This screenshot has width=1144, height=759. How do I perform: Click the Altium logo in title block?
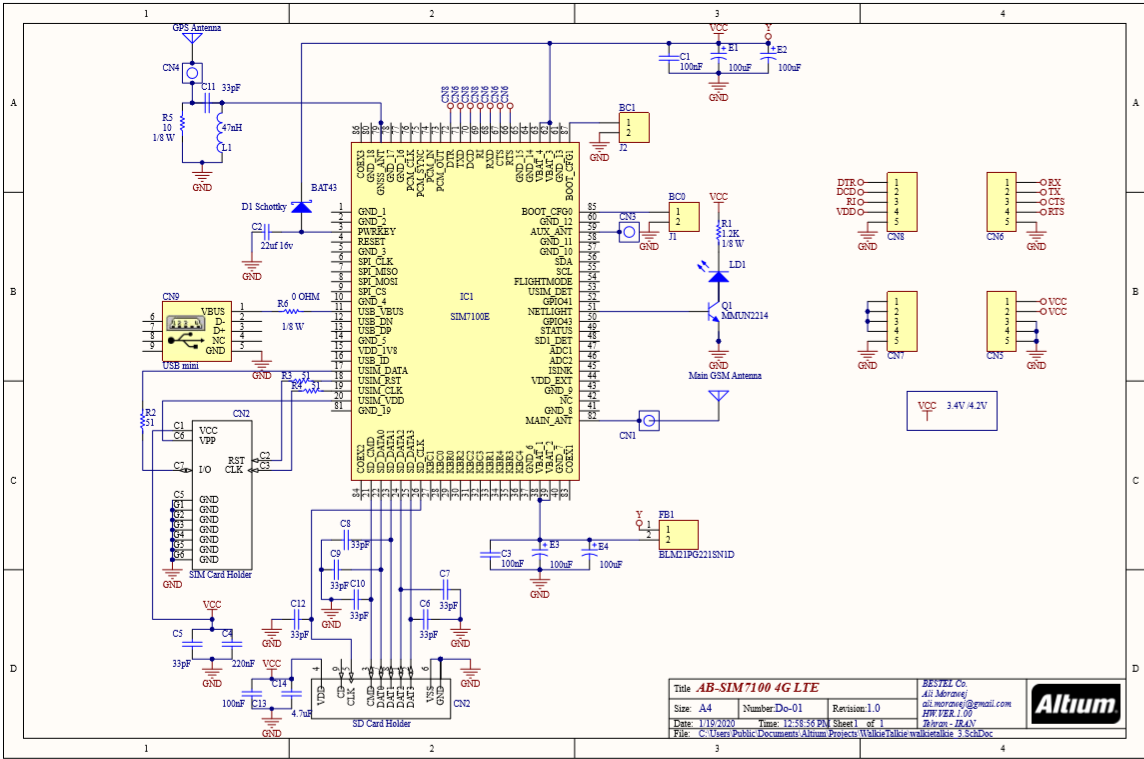tap(1075, 703)
